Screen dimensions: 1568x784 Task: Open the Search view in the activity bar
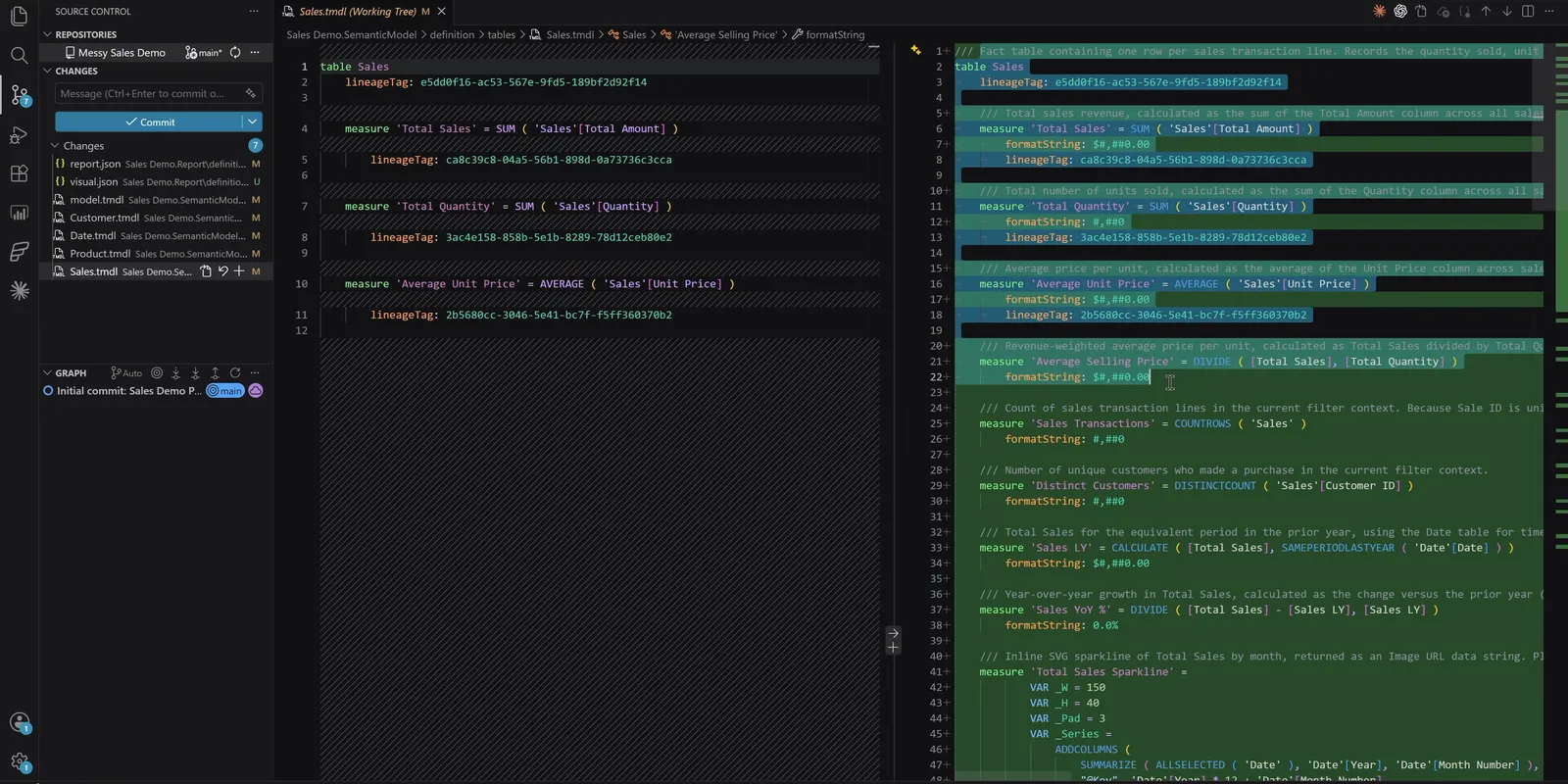pos(19,55)
